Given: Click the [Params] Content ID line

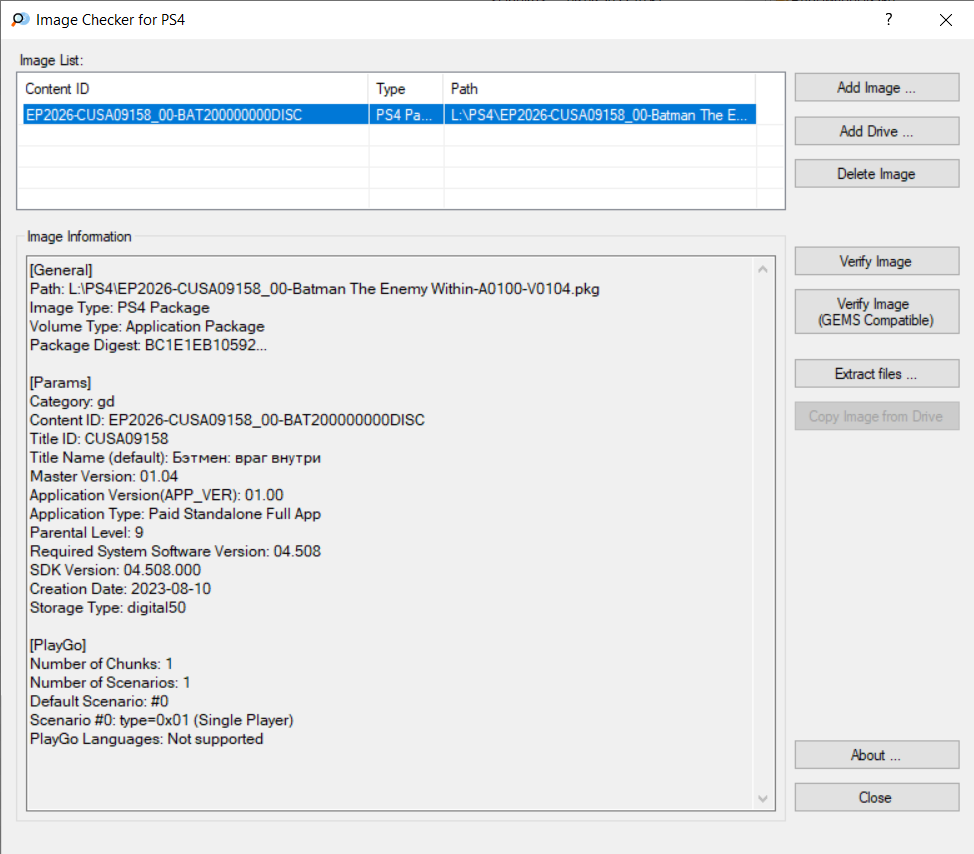Looking at the screenshot, I should 227,420.
